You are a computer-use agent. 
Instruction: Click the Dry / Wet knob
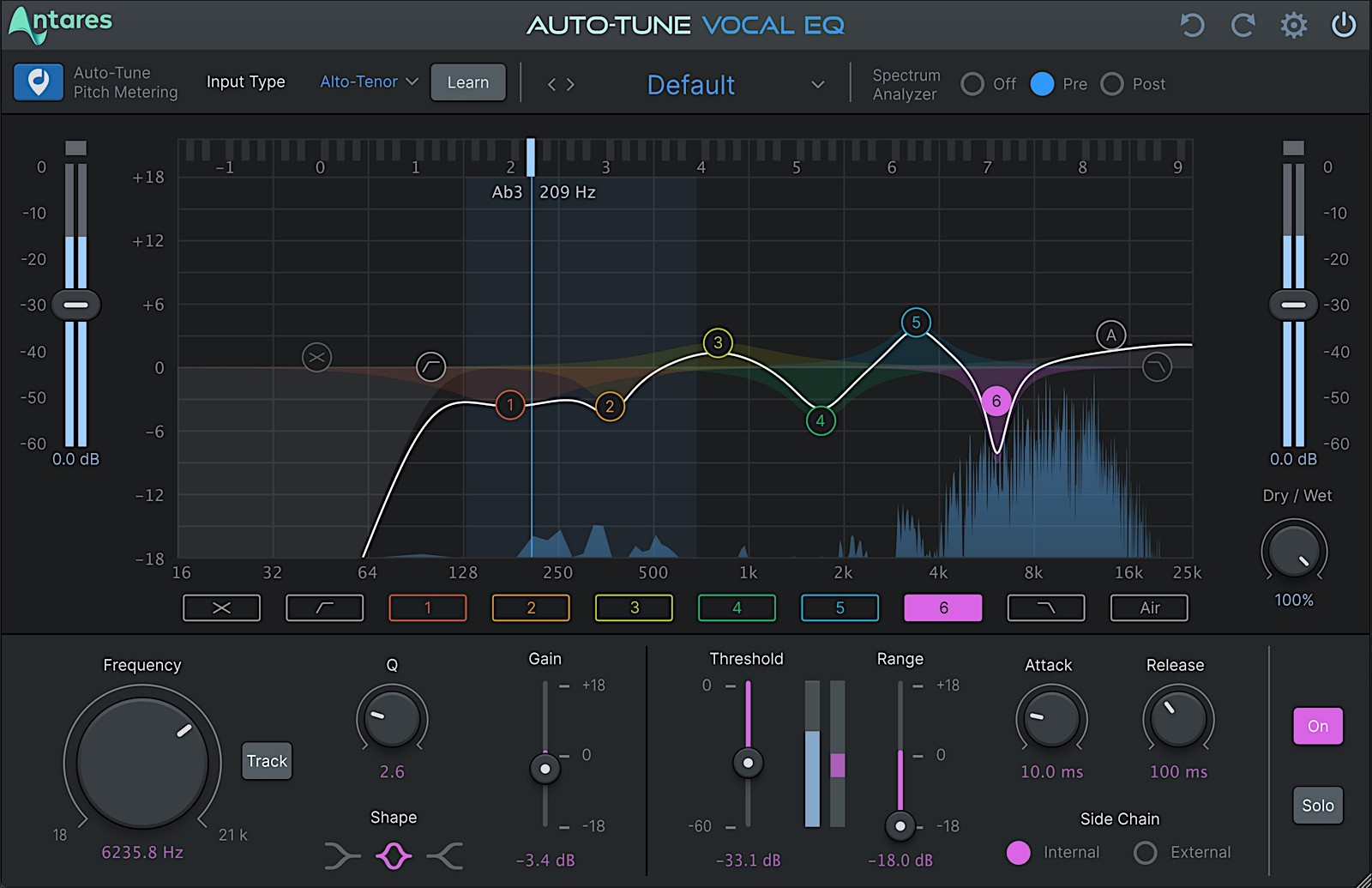[1293, 552]
